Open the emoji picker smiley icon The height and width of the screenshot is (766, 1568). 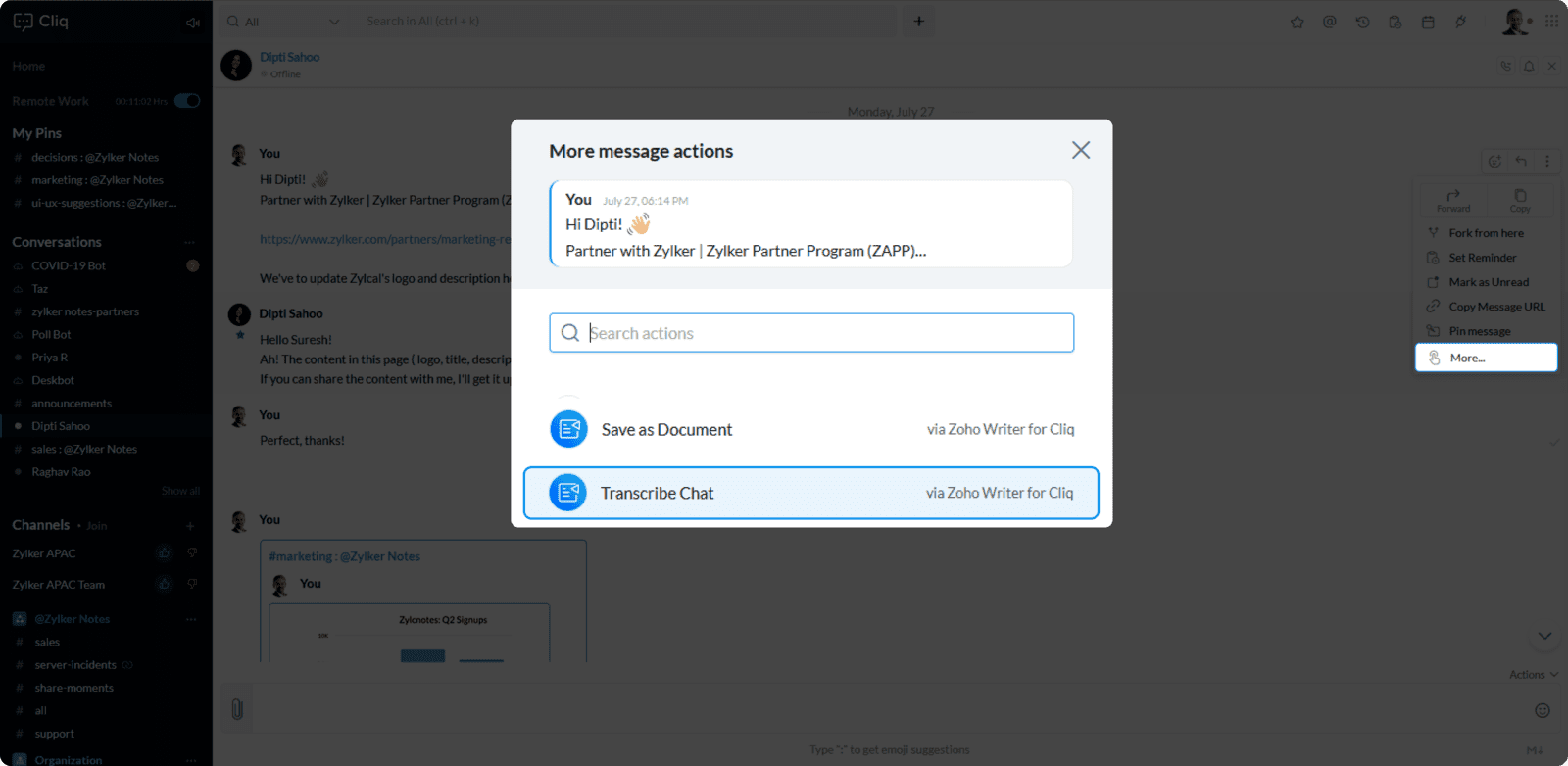point(1542,710)
